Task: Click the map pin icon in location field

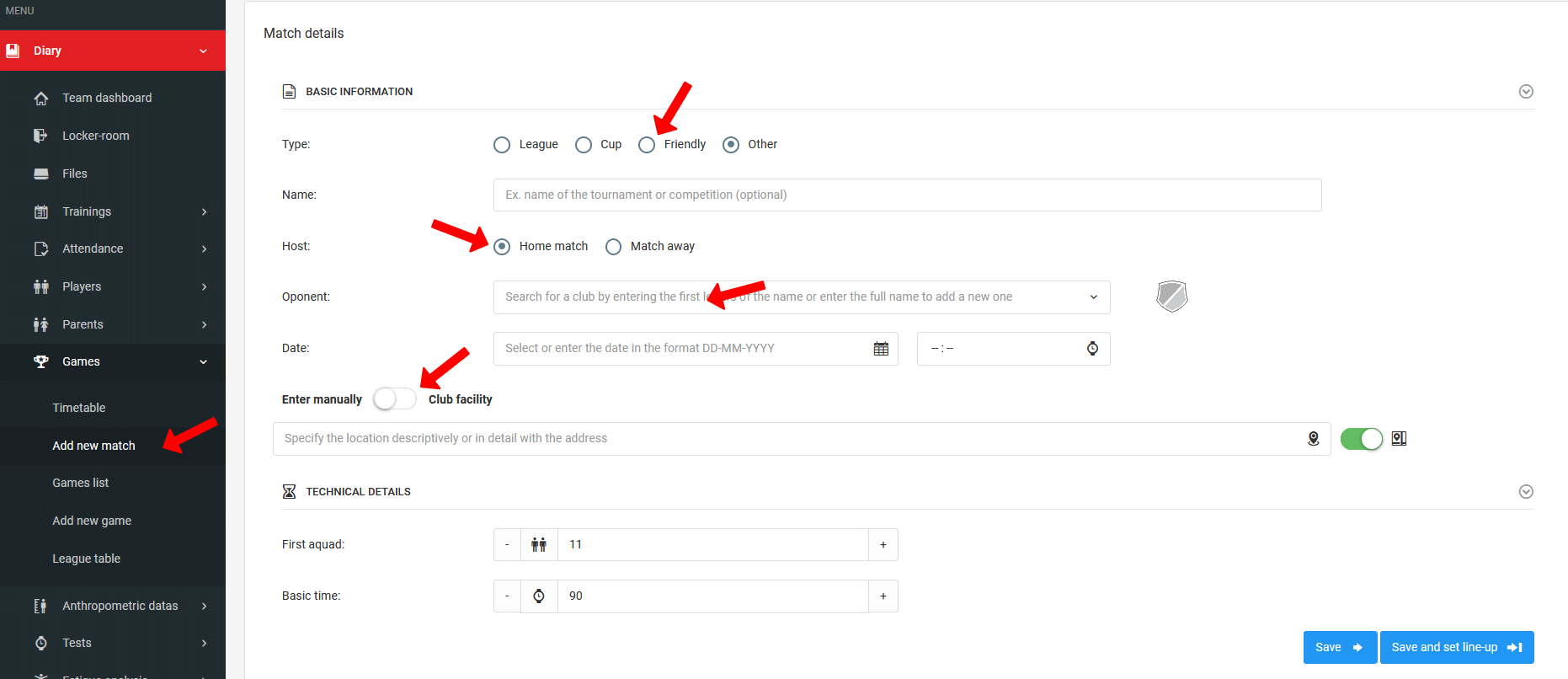Action: point(1313,439)
